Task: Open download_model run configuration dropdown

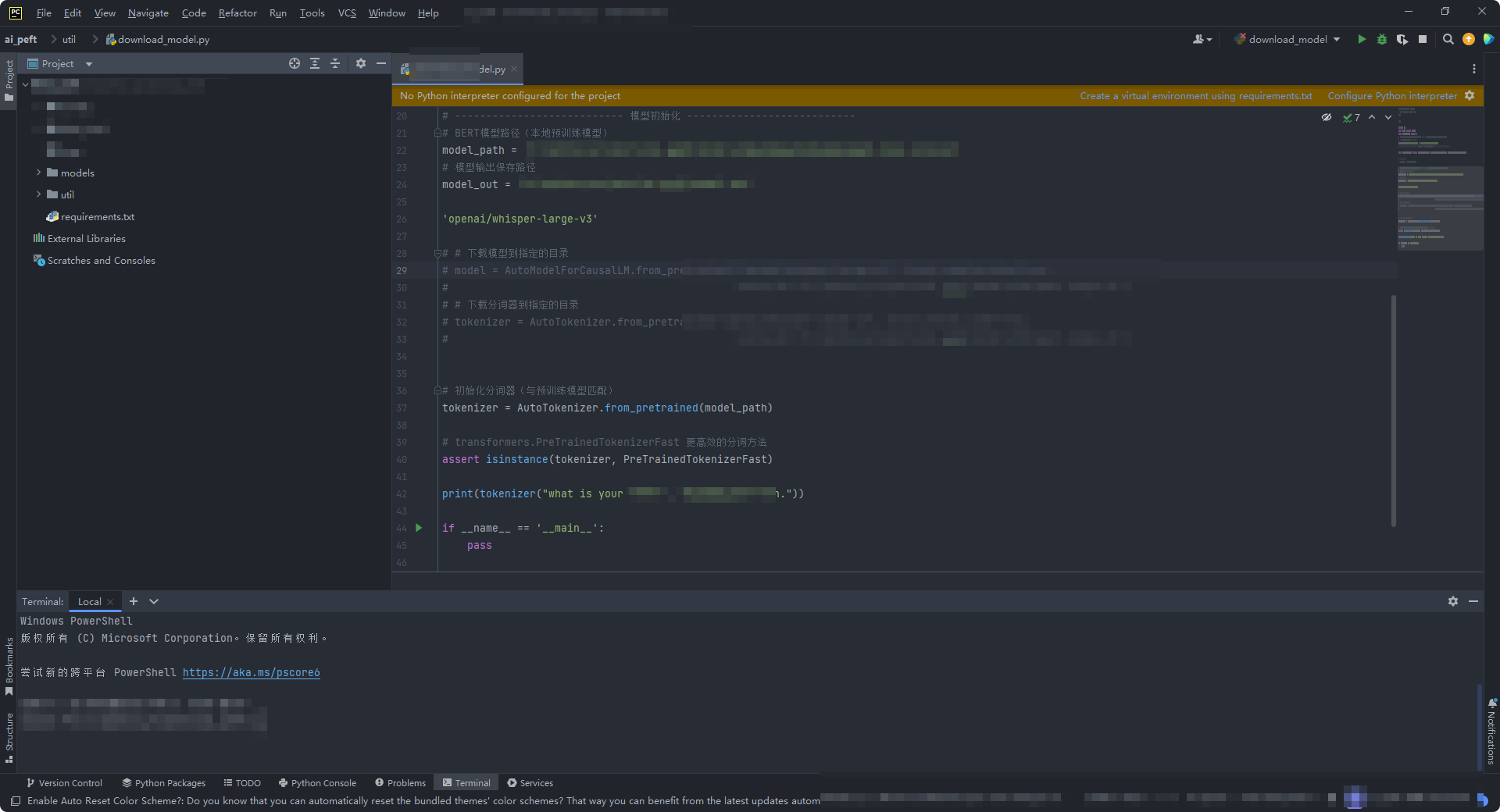Action: (x=1337, y=39)
